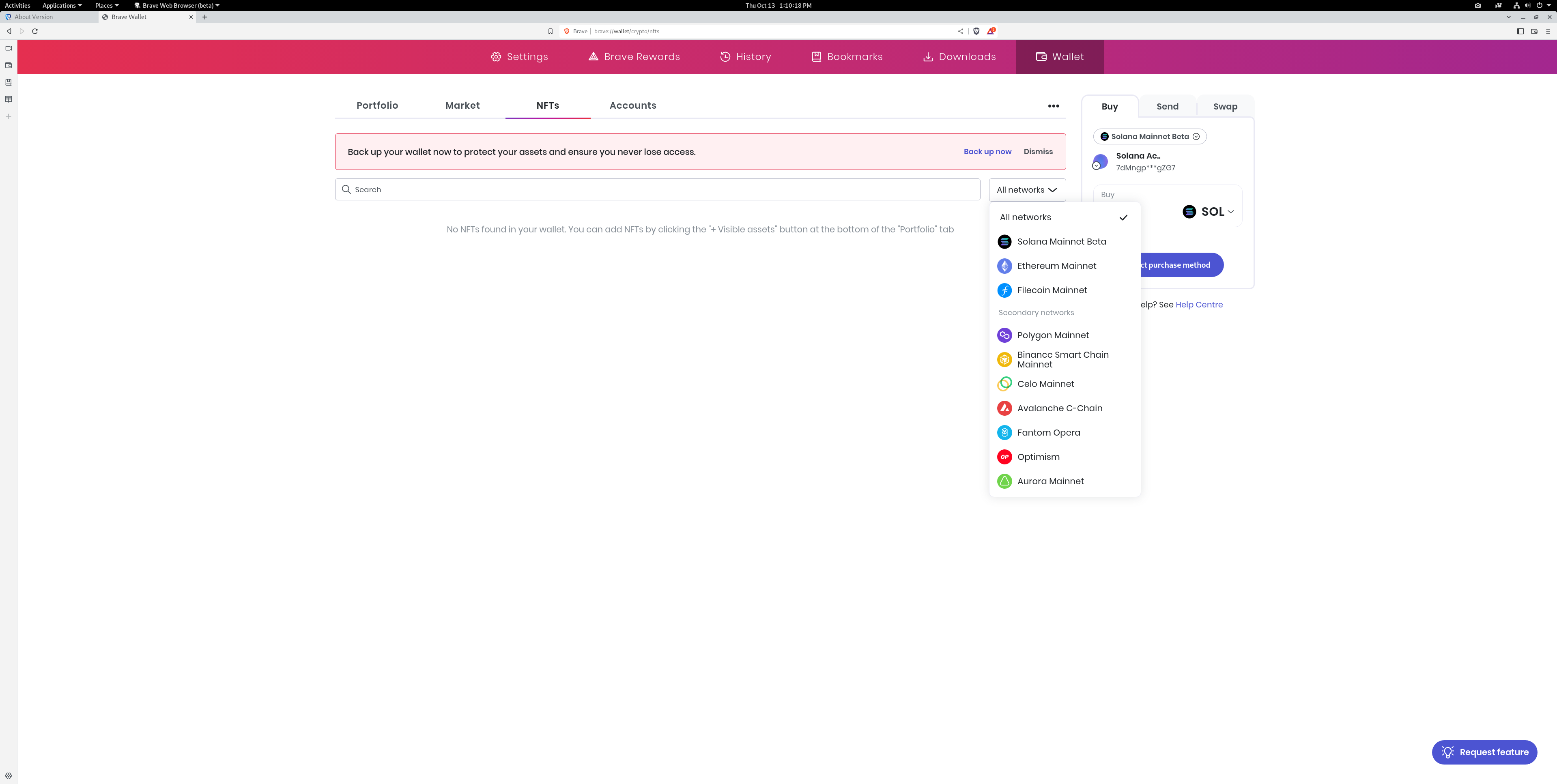This screenshot has height=784, width=1557.
Task: Click the Request feature button
Action: coord(1484,752)
